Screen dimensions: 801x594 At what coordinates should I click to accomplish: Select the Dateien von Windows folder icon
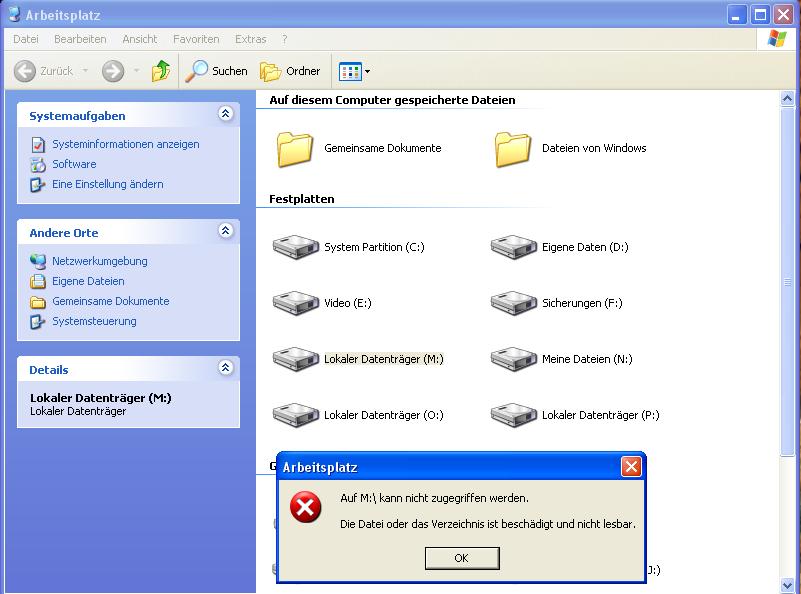512,149
